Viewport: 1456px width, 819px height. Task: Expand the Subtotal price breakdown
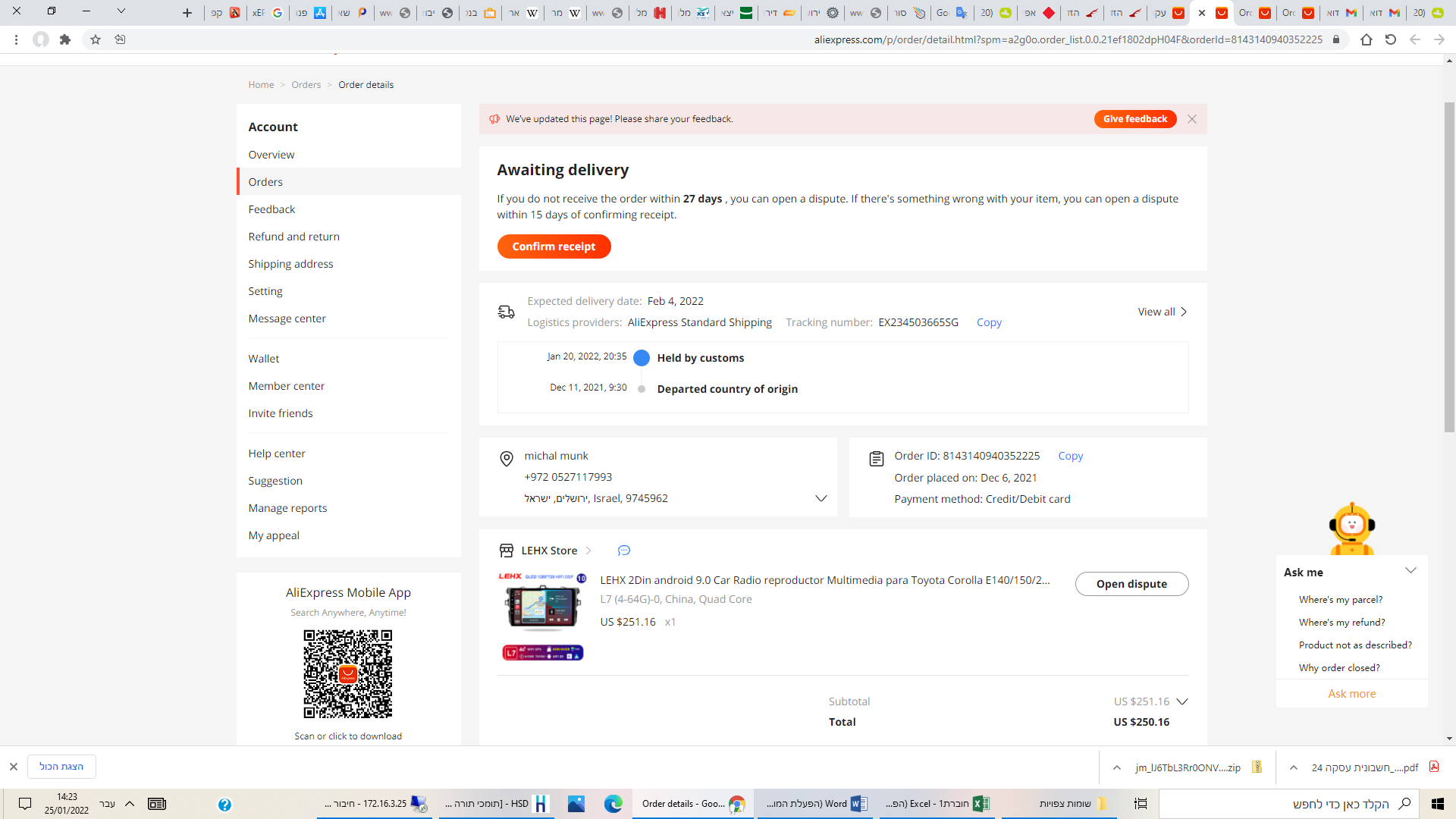click(1181, 701)
